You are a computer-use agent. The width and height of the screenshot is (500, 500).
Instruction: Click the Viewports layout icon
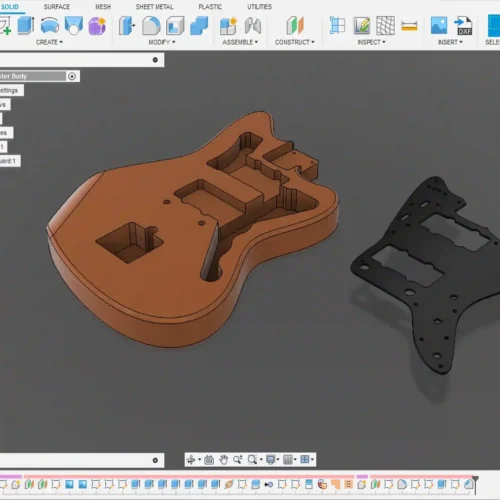click(x=305, y=460)
